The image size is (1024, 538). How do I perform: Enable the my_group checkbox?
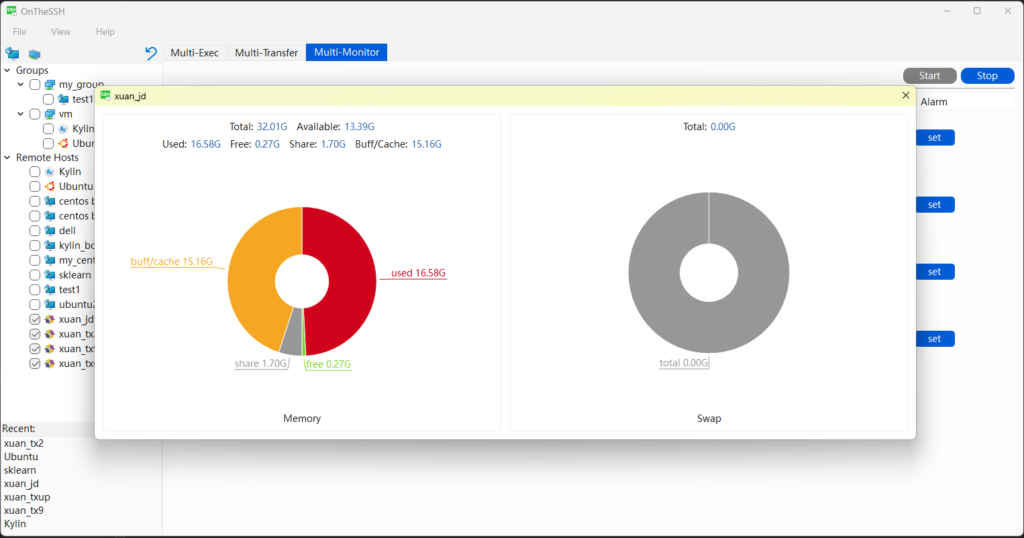click(x=35, y=85)
